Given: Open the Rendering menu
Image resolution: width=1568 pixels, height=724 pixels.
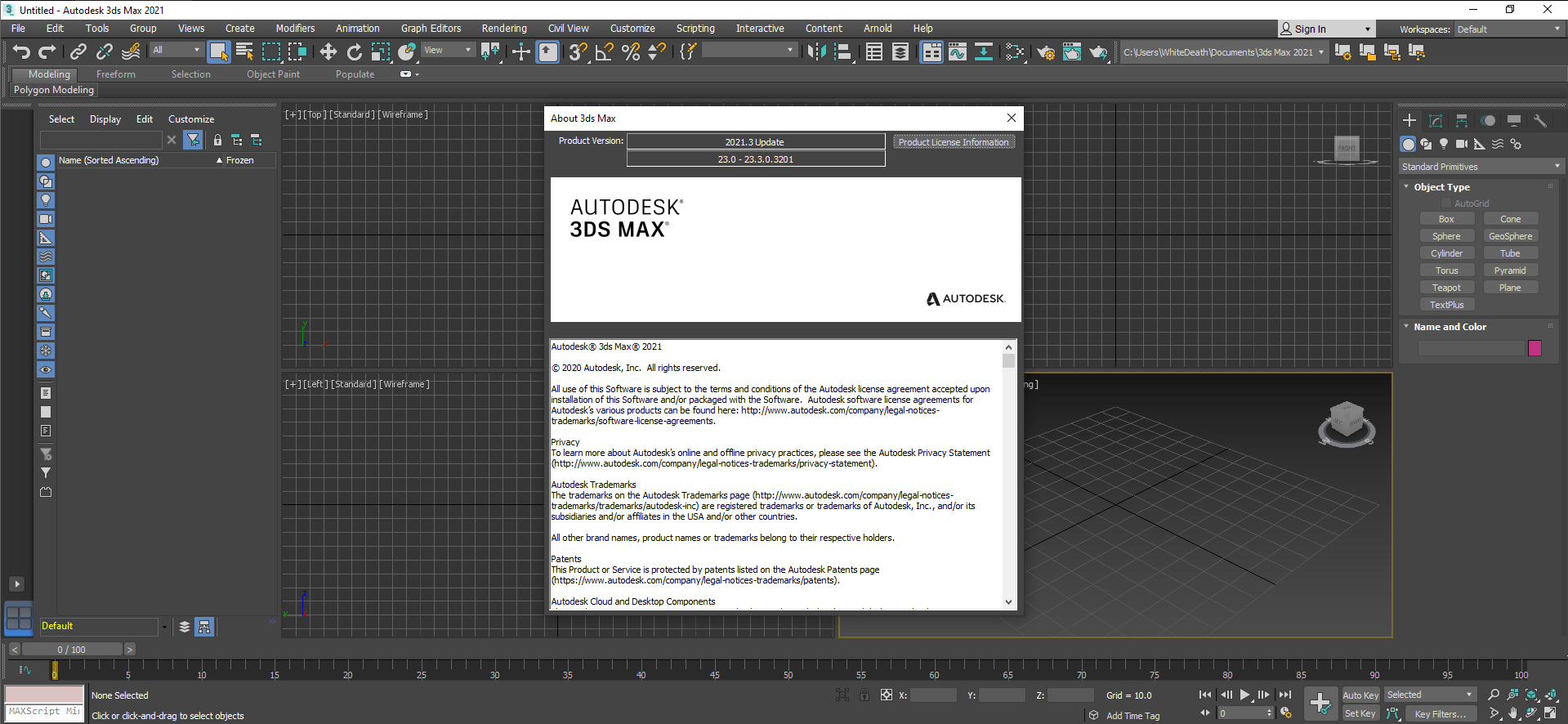Looking at the screenshot, I should pos(504,29).
